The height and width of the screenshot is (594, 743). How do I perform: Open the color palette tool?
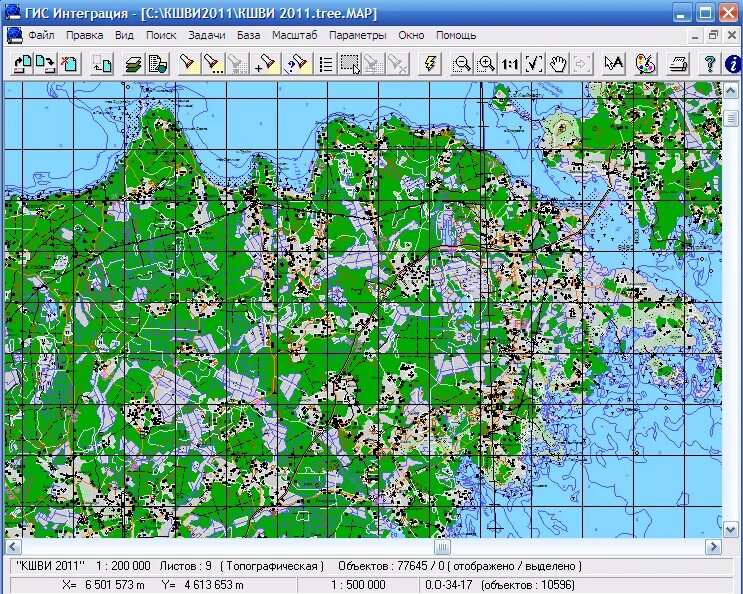click(645, 64)
